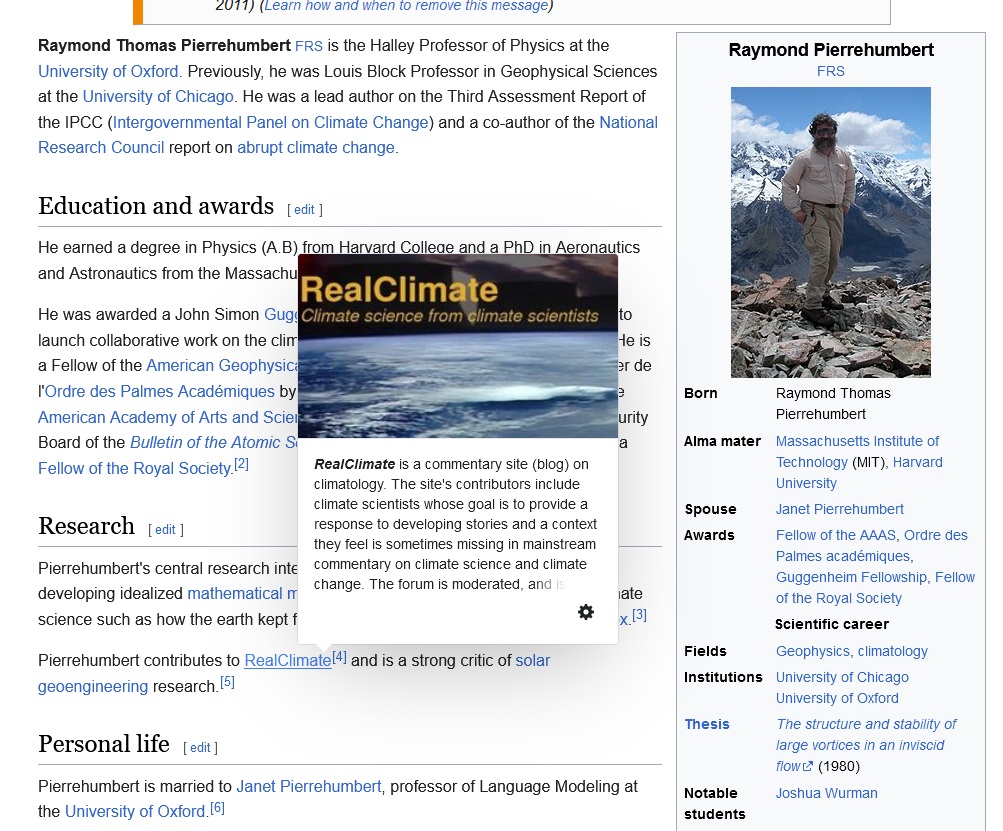Open infobox FRS link under name
1003x831 pixels.
830,72
